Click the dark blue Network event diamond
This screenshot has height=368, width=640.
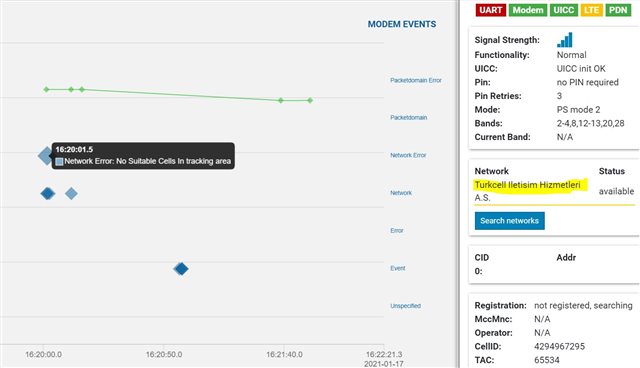48,193
